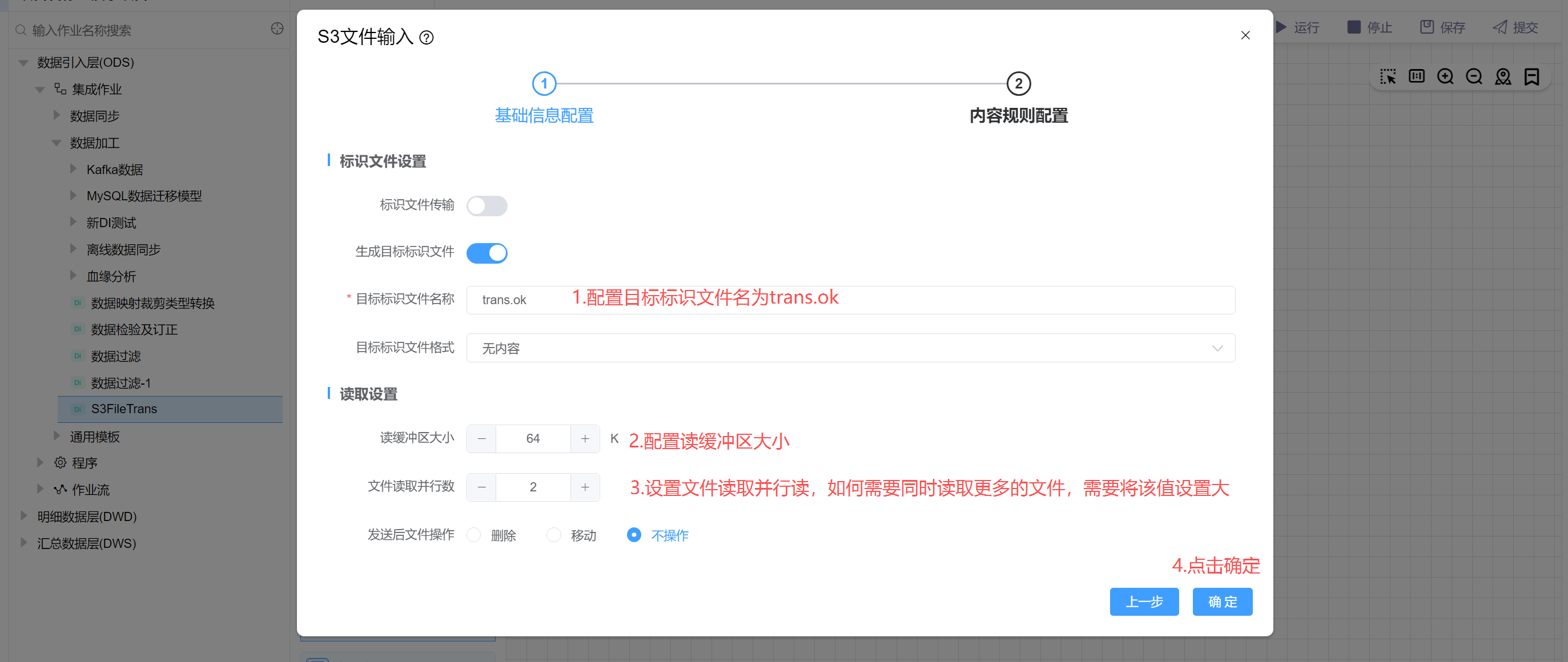1568x662 pixels.
Task: Click the 运行 run button
Action: pyautogui.click(x=1297, y=27)
